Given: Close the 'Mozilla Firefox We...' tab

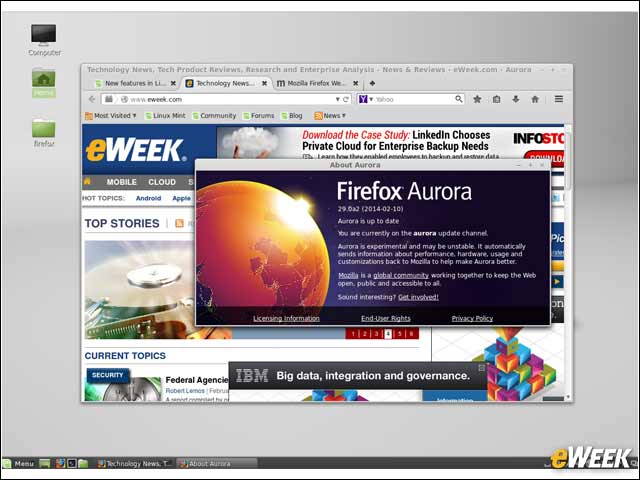Looking at the screenshot, I should pyautogui.click(x=356, y=83).
